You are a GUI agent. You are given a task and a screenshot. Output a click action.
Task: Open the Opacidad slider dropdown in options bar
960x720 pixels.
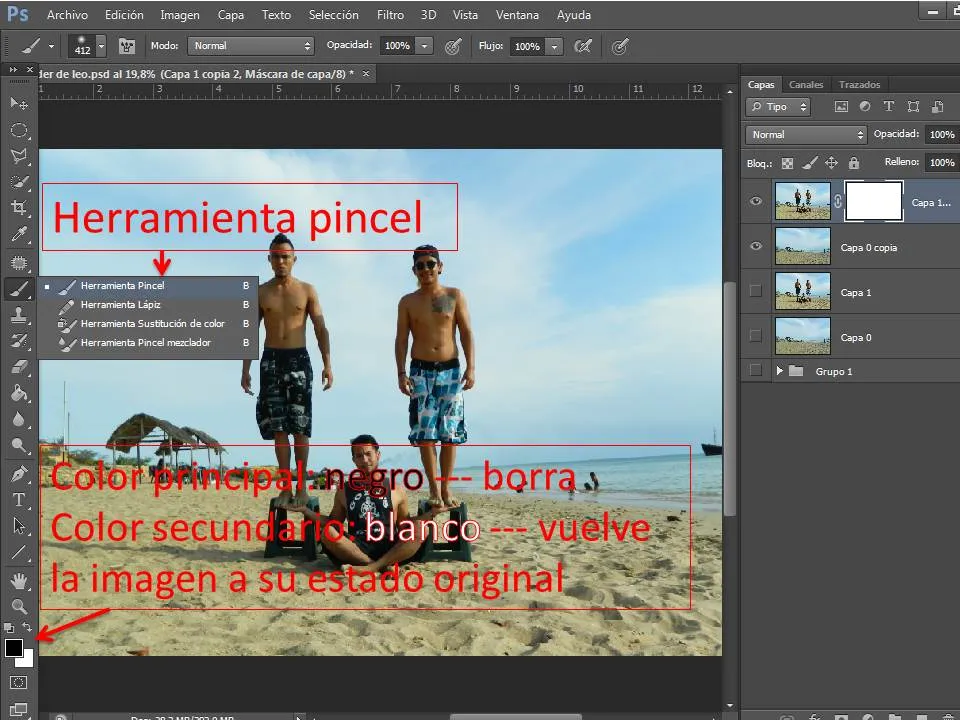pos(424,46)
